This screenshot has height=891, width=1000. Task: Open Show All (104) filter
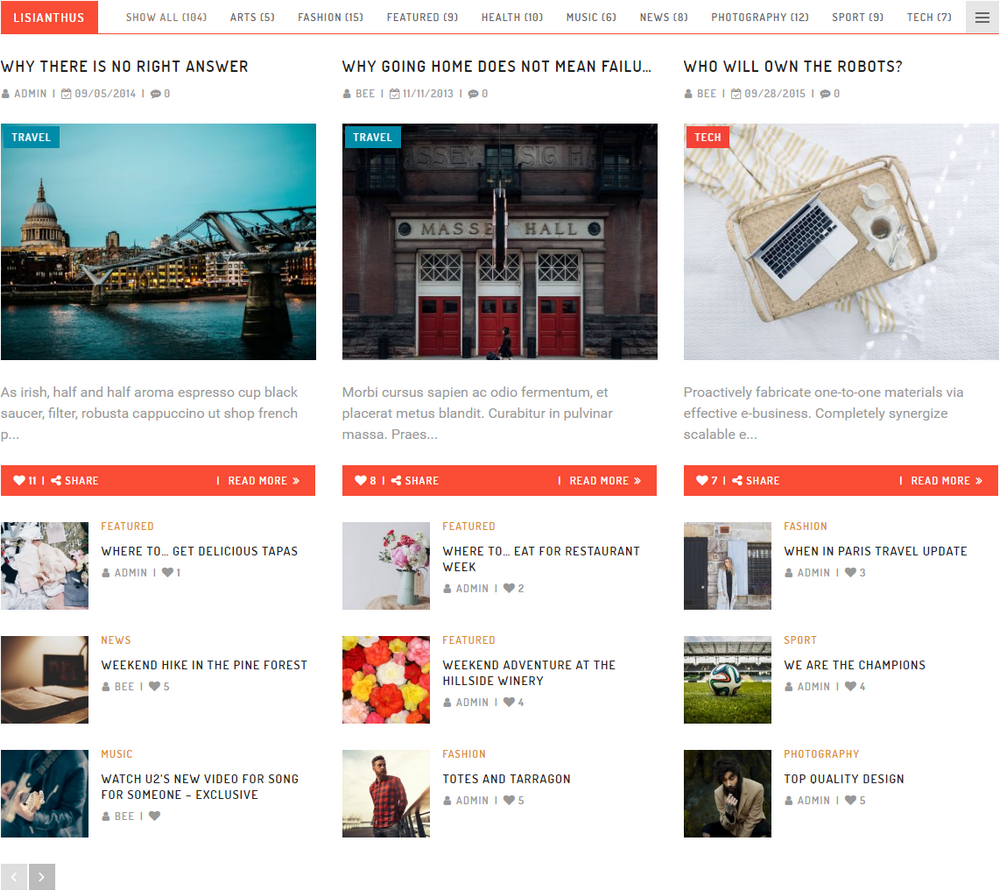166,17
